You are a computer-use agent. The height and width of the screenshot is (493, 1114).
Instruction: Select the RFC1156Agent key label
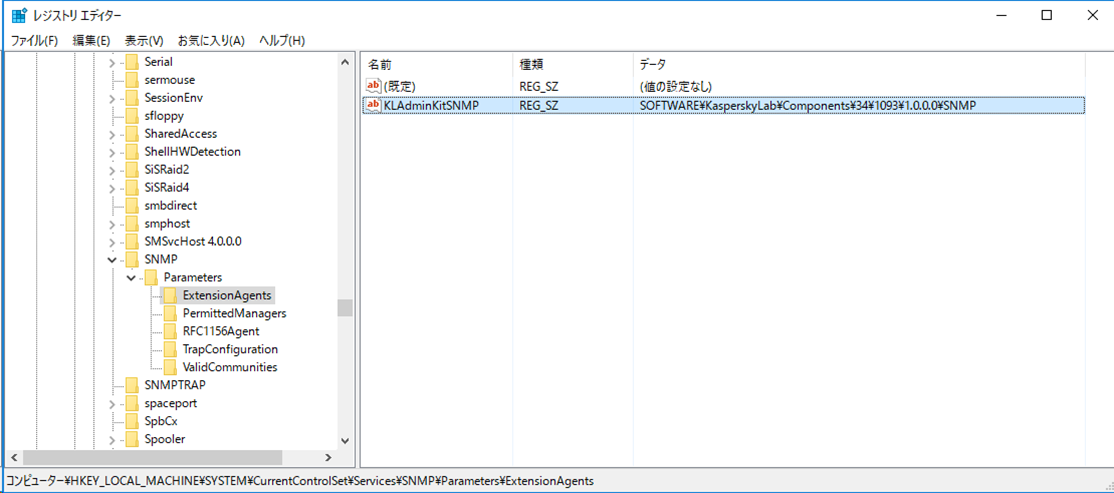point(221,331)
